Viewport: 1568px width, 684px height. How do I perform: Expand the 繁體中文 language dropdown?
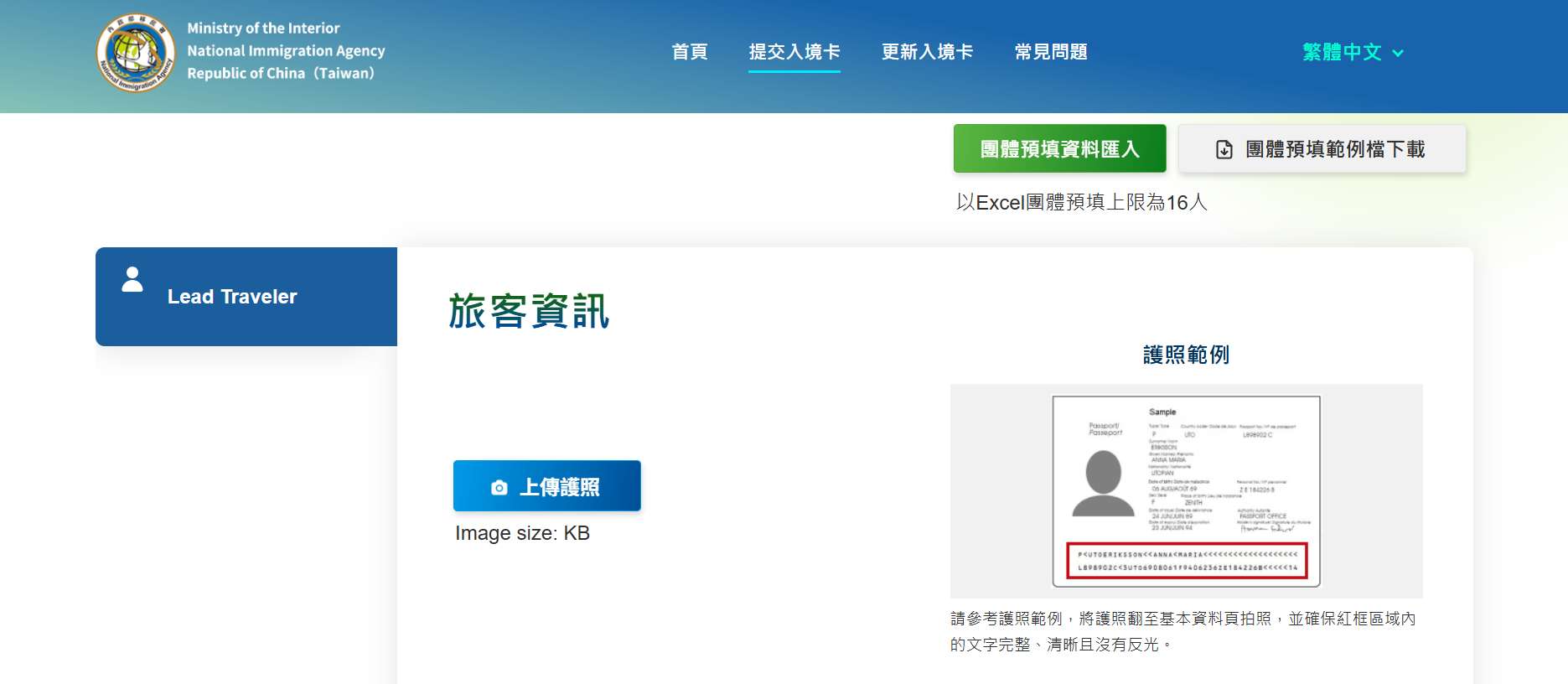pos(1353,52)
